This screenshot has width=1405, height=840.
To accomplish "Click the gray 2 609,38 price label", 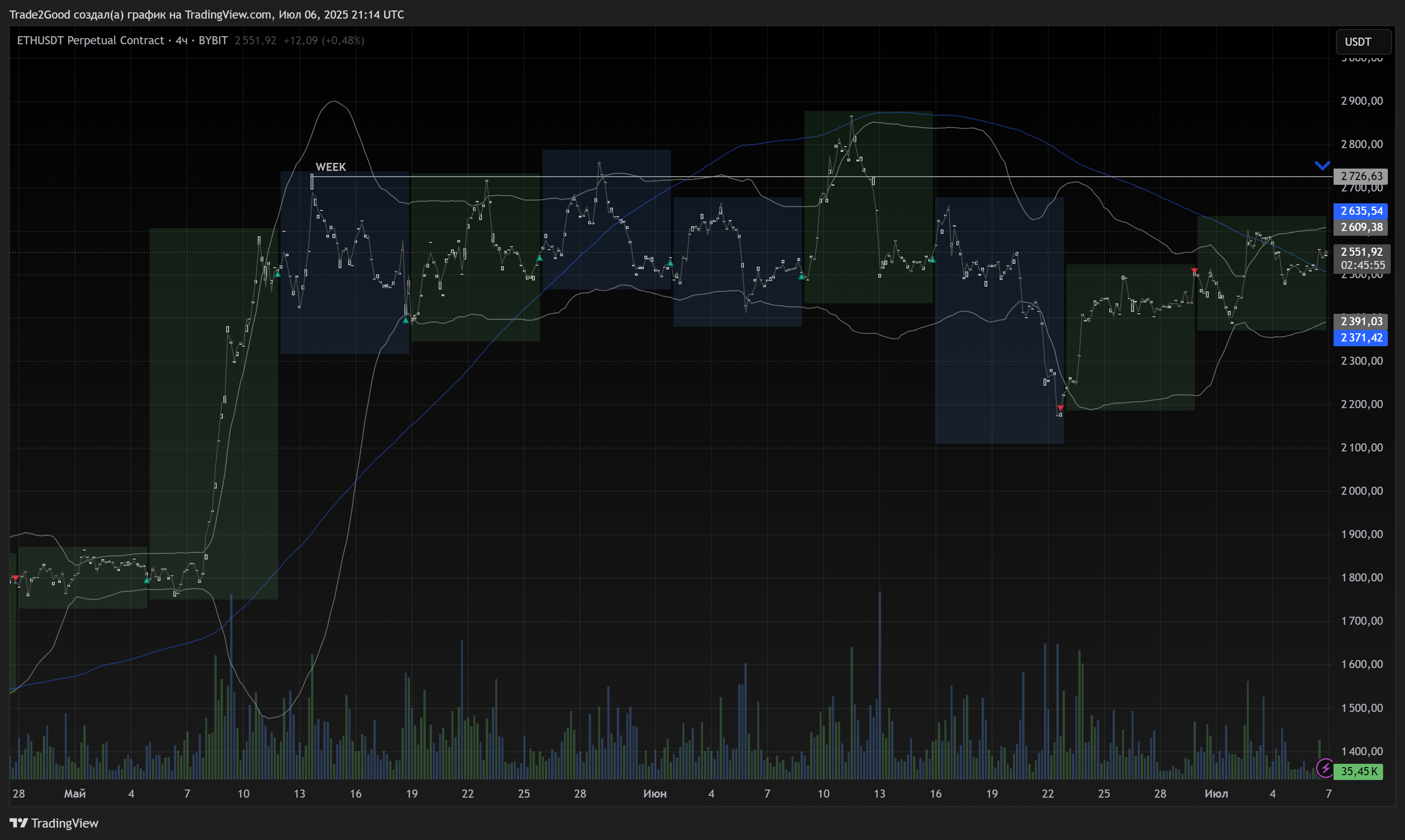I will (1361, 227).
